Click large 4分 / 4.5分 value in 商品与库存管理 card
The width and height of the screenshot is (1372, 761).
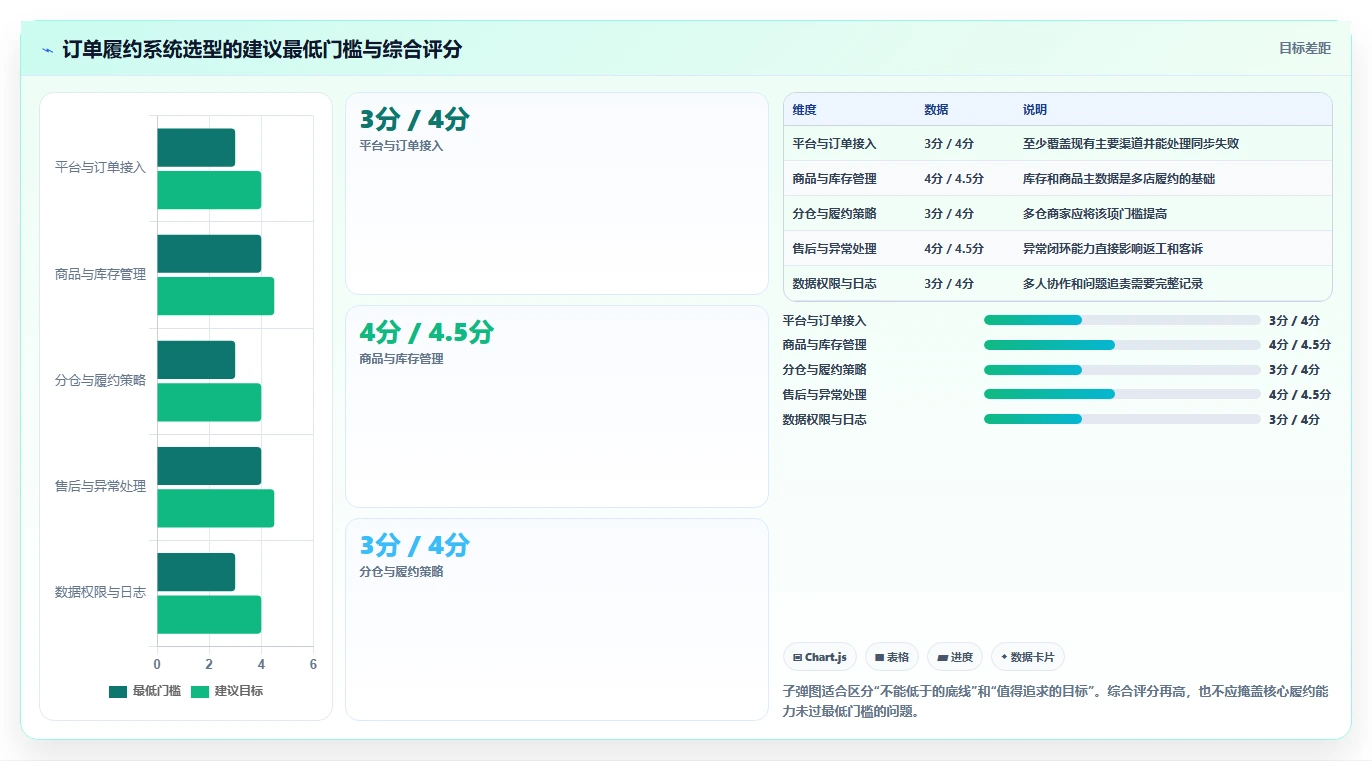[x=426, y=332]
